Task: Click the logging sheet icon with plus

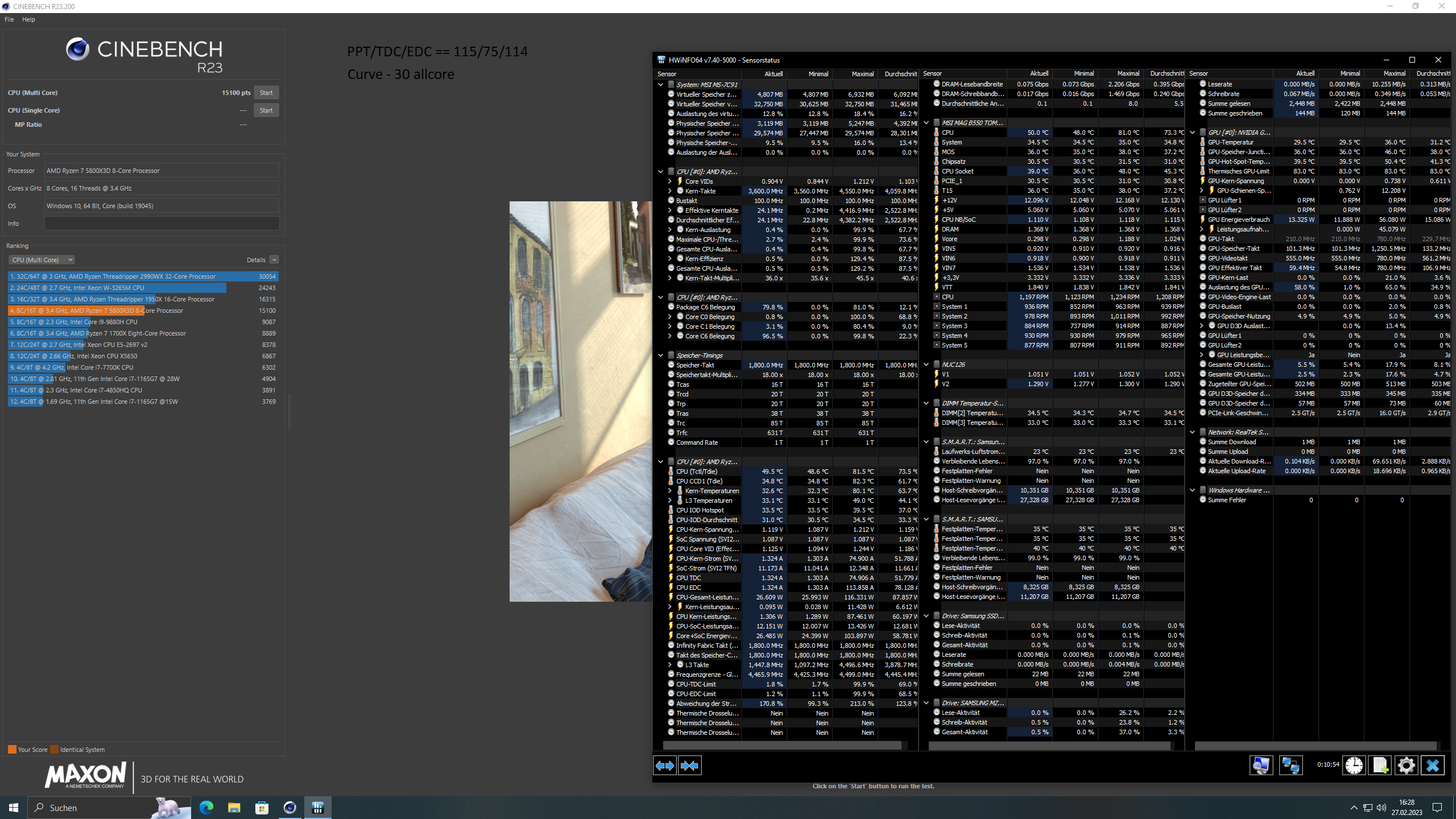Action: coord(1380,766)
